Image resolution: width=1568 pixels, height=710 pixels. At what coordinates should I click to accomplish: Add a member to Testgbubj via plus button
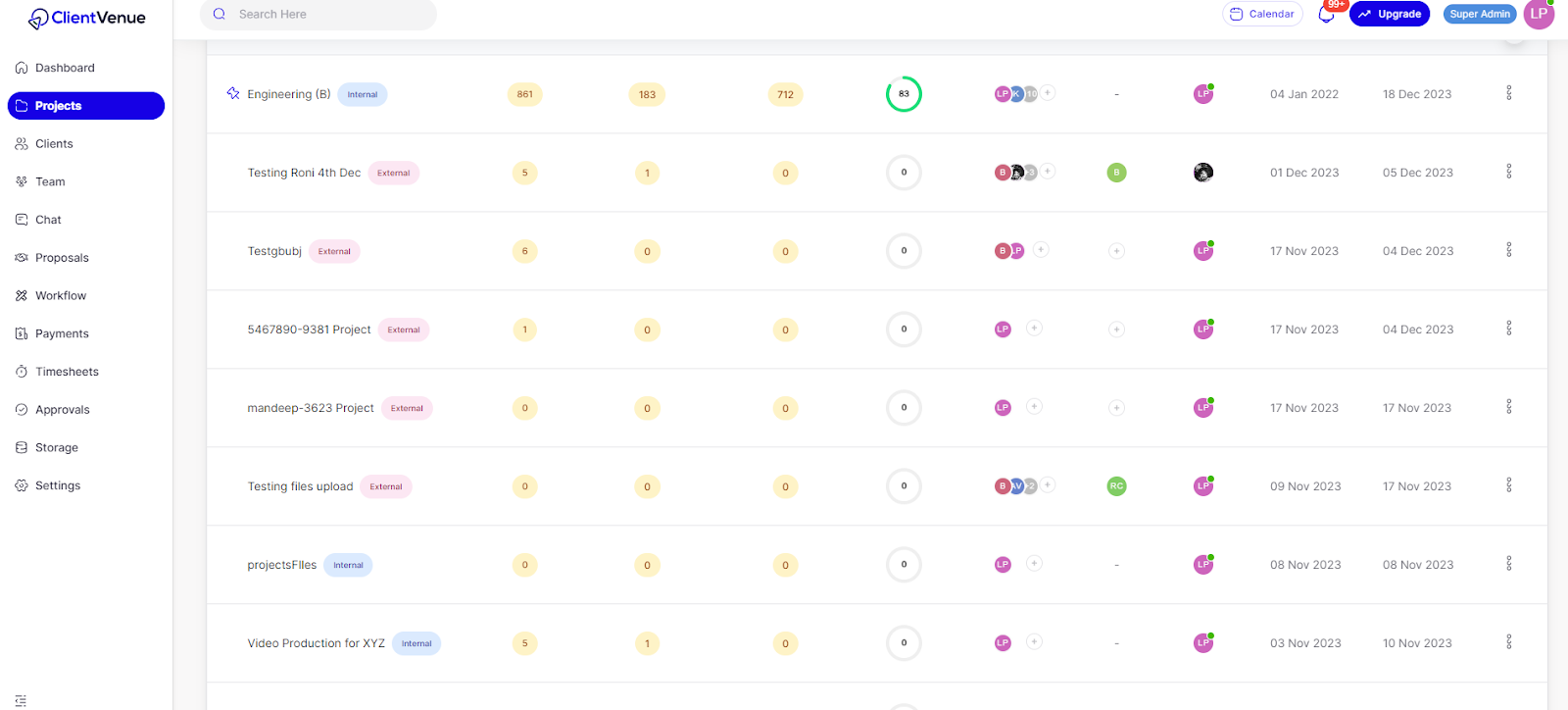click(1039, 250)
